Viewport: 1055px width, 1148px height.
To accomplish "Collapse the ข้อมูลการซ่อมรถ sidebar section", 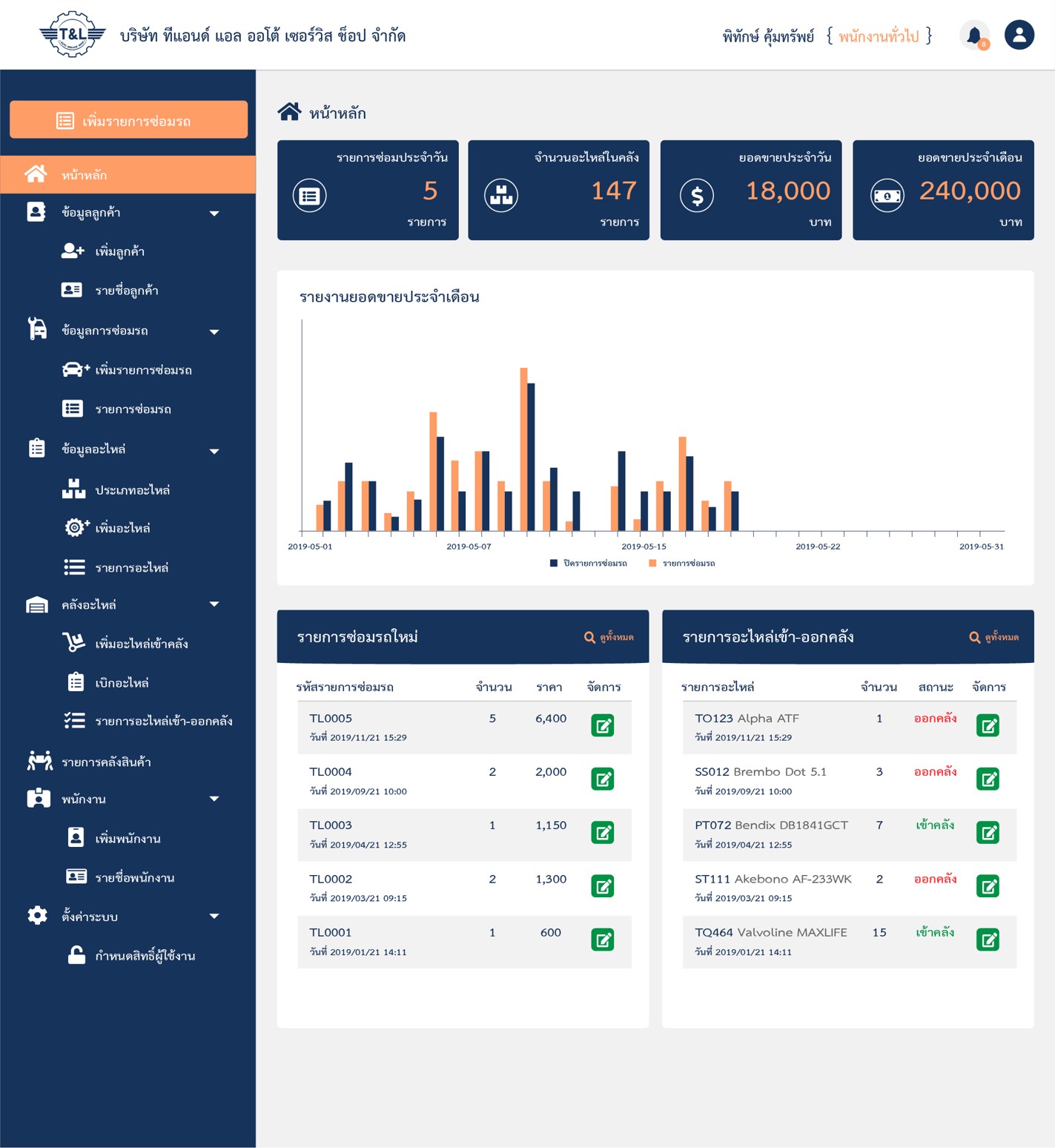I will pos(214,331).
